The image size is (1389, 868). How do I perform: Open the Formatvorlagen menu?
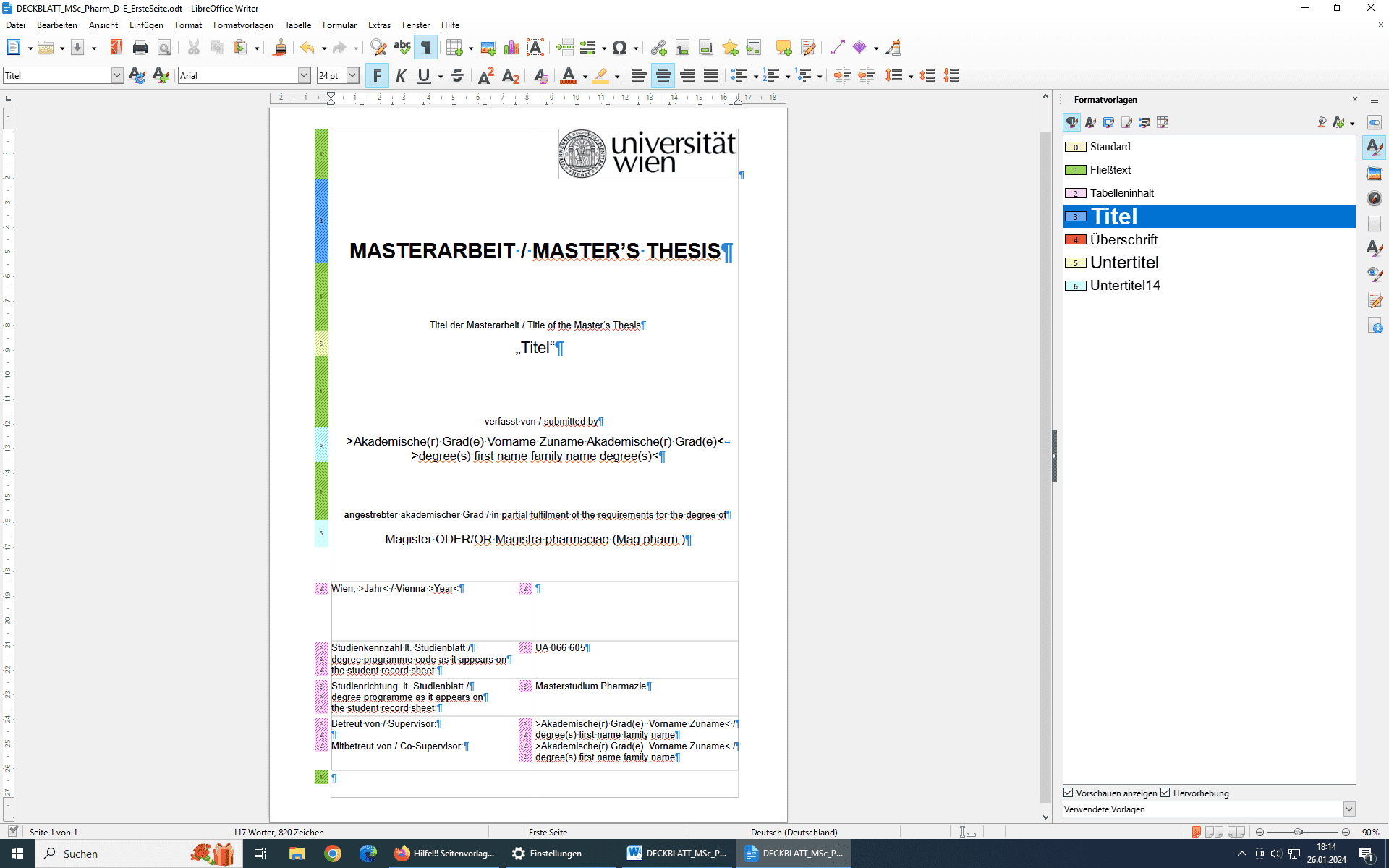coord(243,25)
